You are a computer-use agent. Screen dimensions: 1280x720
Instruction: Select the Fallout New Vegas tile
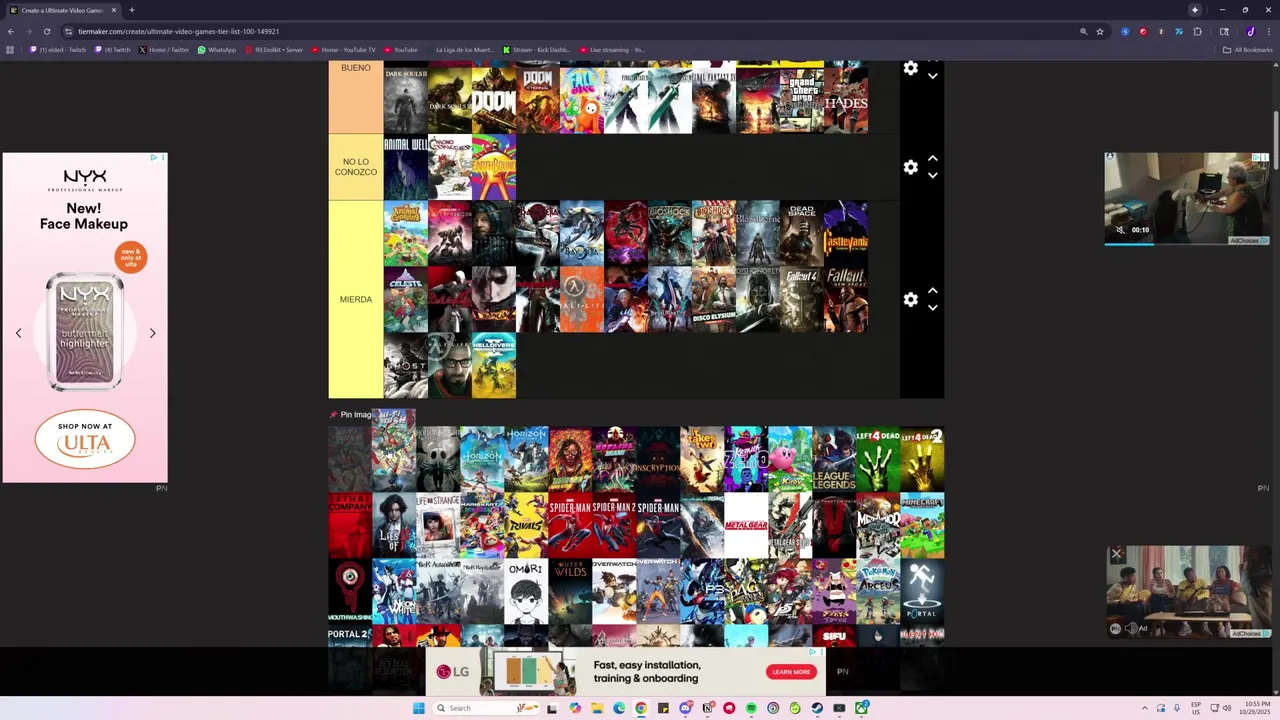click(846, 299)
